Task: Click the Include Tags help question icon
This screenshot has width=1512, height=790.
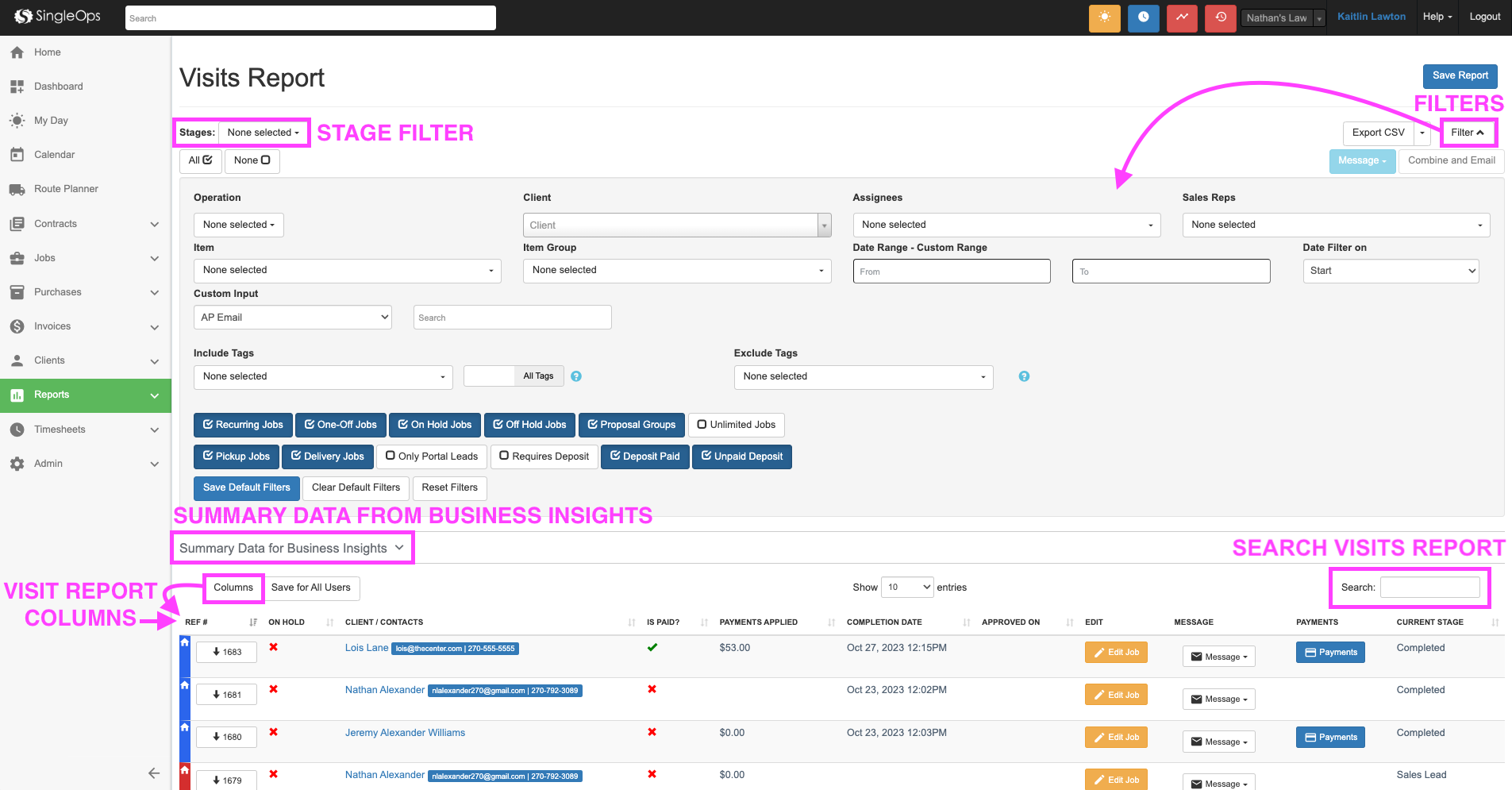Action: point(576,376)
